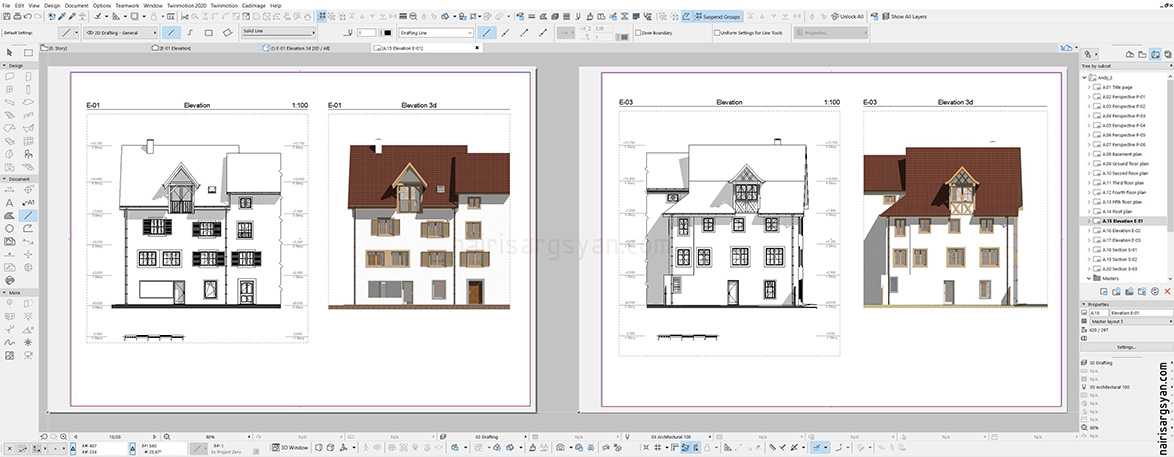Click the 03 Architectural 100 pen set in bottom bar
This screenshot has height=457, width=1174.
(x=671, y=436)
